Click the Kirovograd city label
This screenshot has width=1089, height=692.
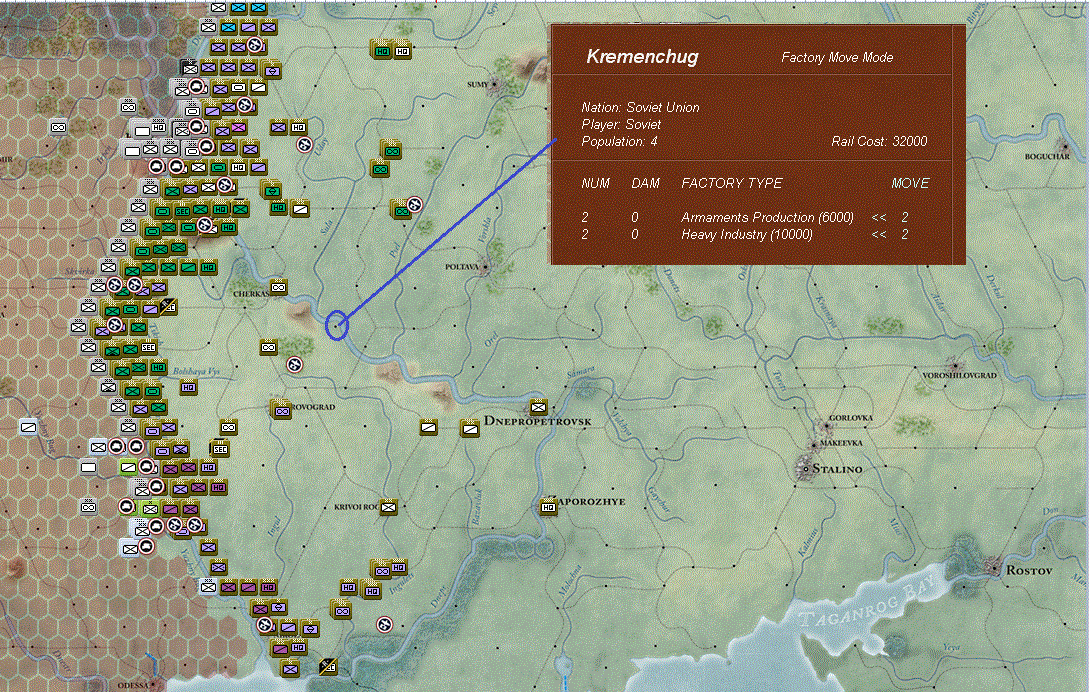313,407
